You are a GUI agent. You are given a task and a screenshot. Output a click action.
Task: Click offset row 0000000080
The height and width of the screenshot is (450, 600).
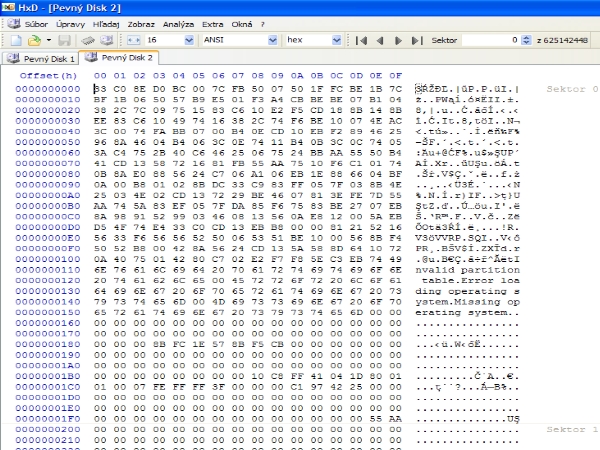[48, 174]
